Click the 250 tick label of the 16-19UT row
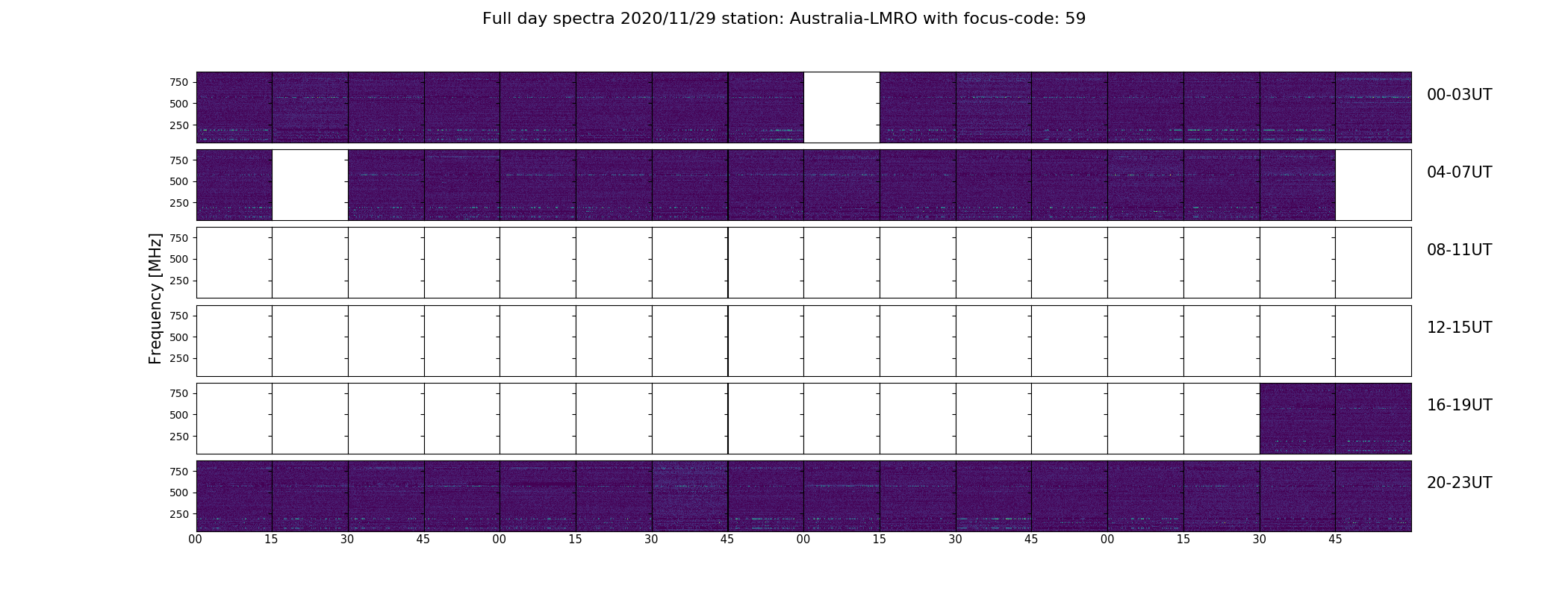Image resolution: width=1568 pixels, height=597 pixels. pos(179,437)
